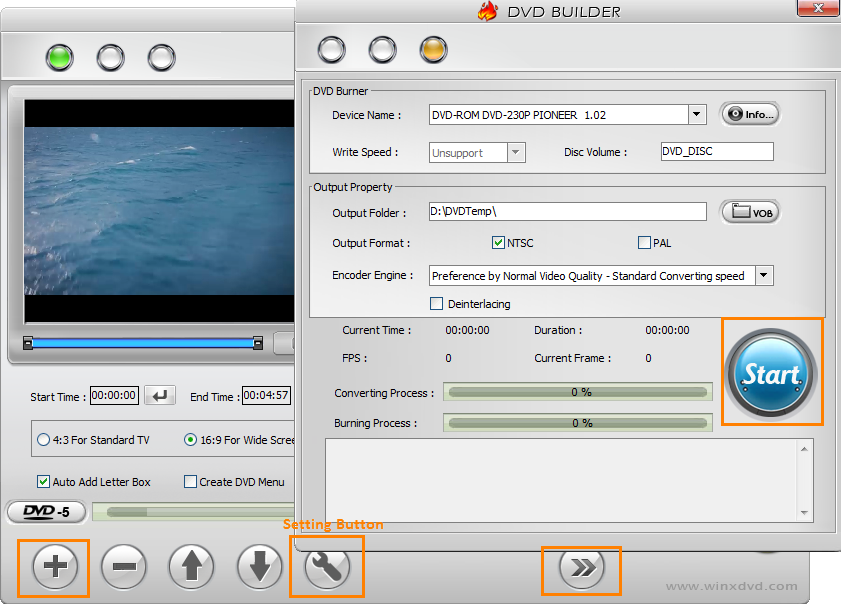Click the green step indicator in main window
Viewport: 841px width, 604px height.
60,57
